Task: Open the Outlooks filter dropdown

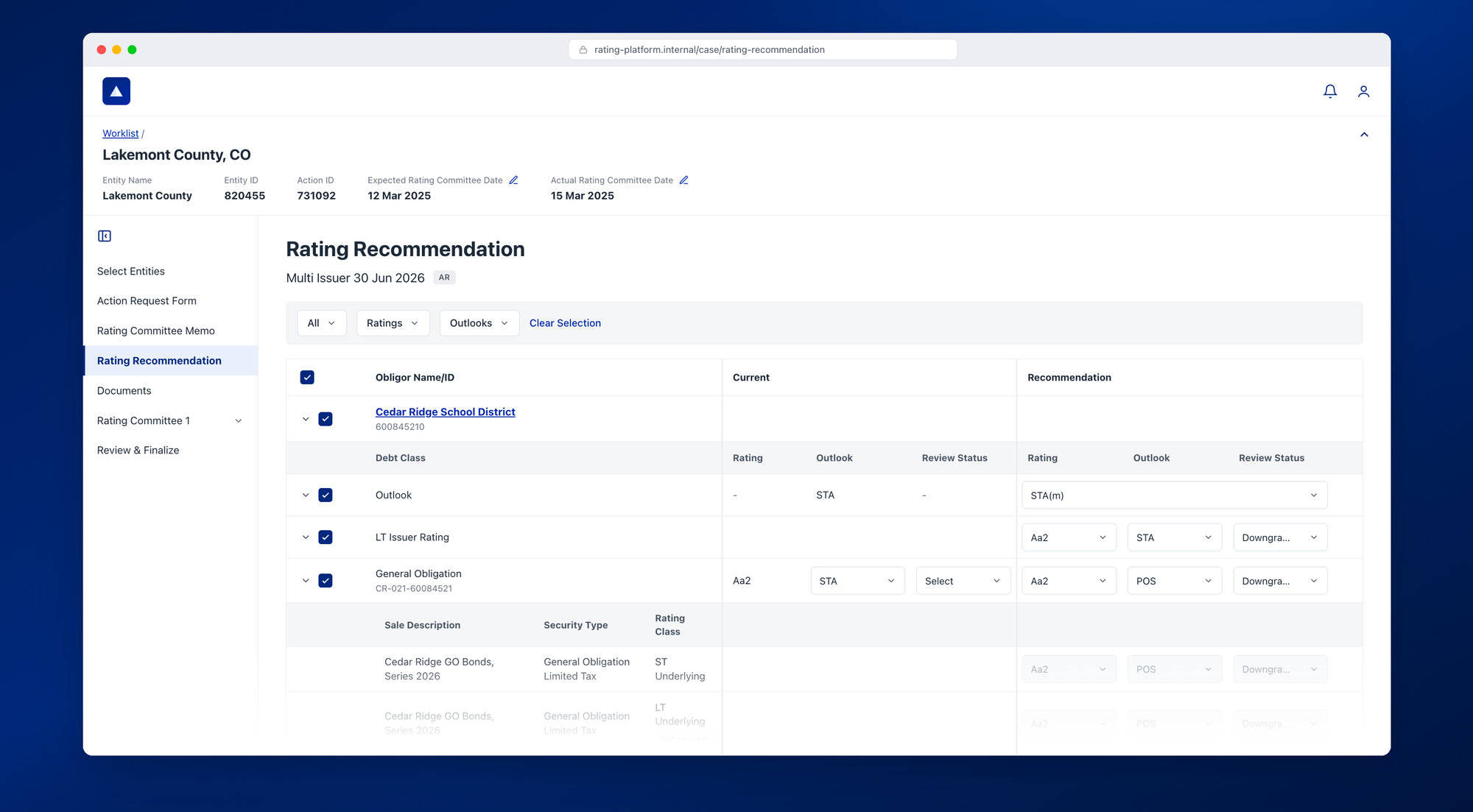Action: point(479,323)
